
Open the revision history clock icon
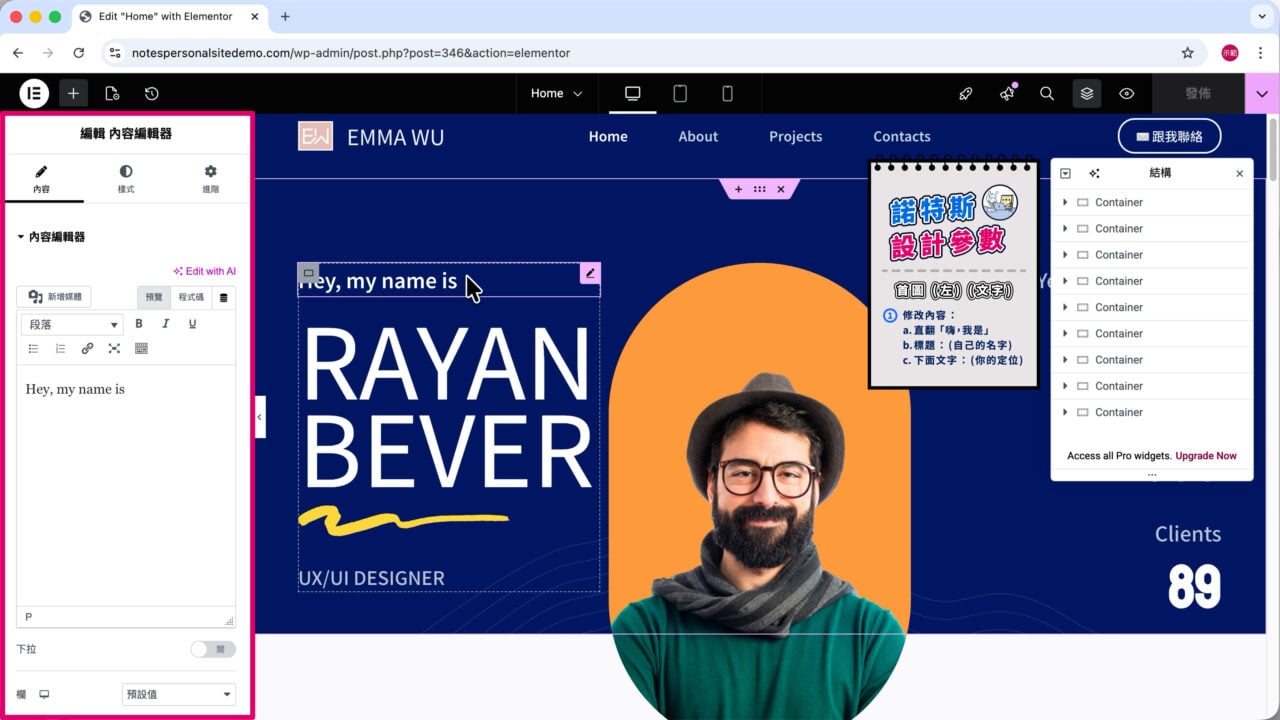coord(151,93)
